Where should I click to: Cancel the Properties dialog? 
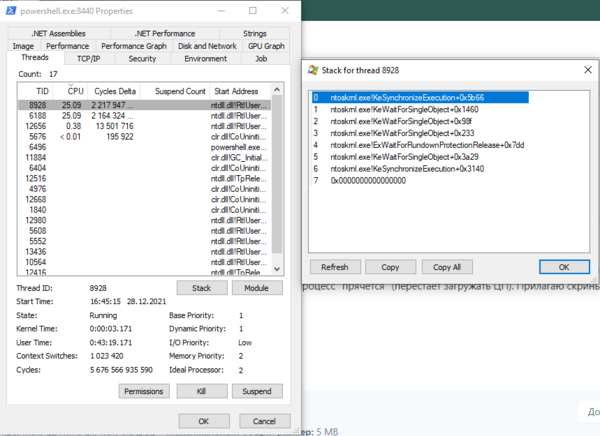(264, 421)
